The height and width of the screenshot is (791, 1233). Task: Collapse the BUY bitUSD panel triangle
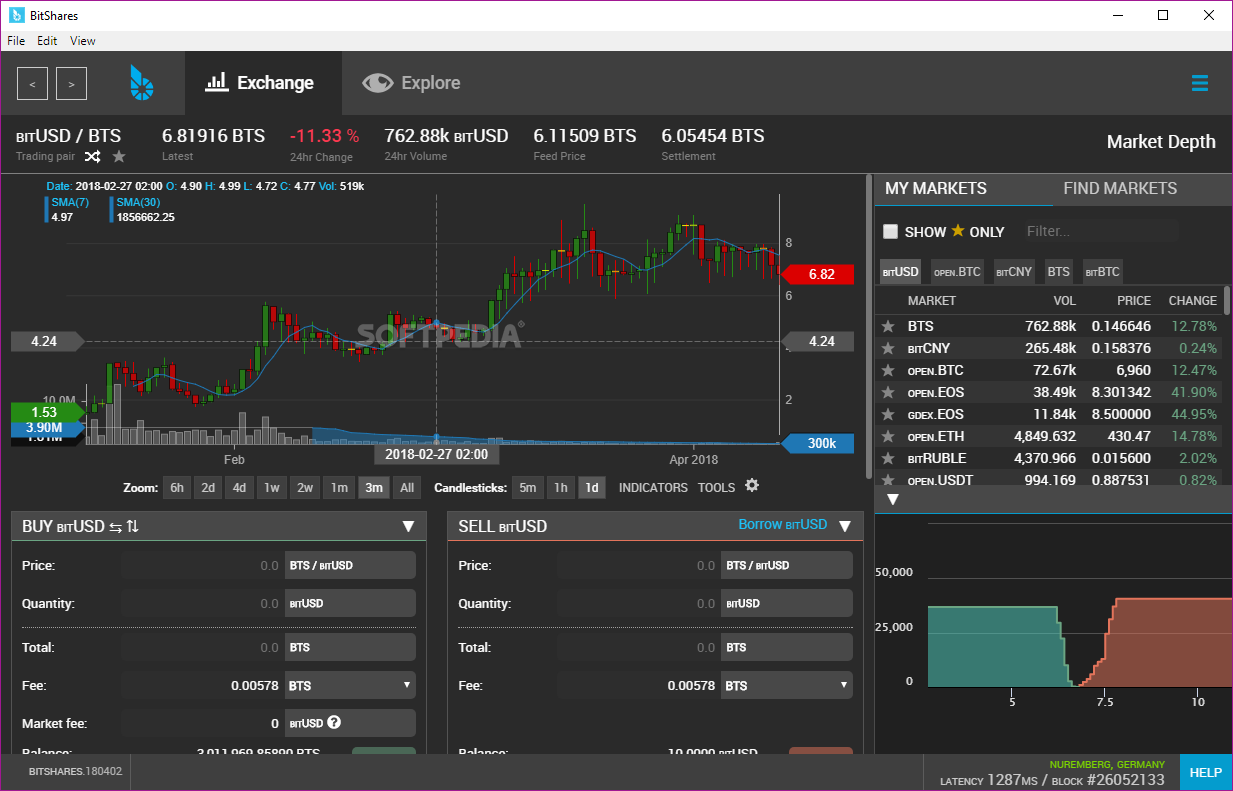pyautogui.click(x=408, y=526)
